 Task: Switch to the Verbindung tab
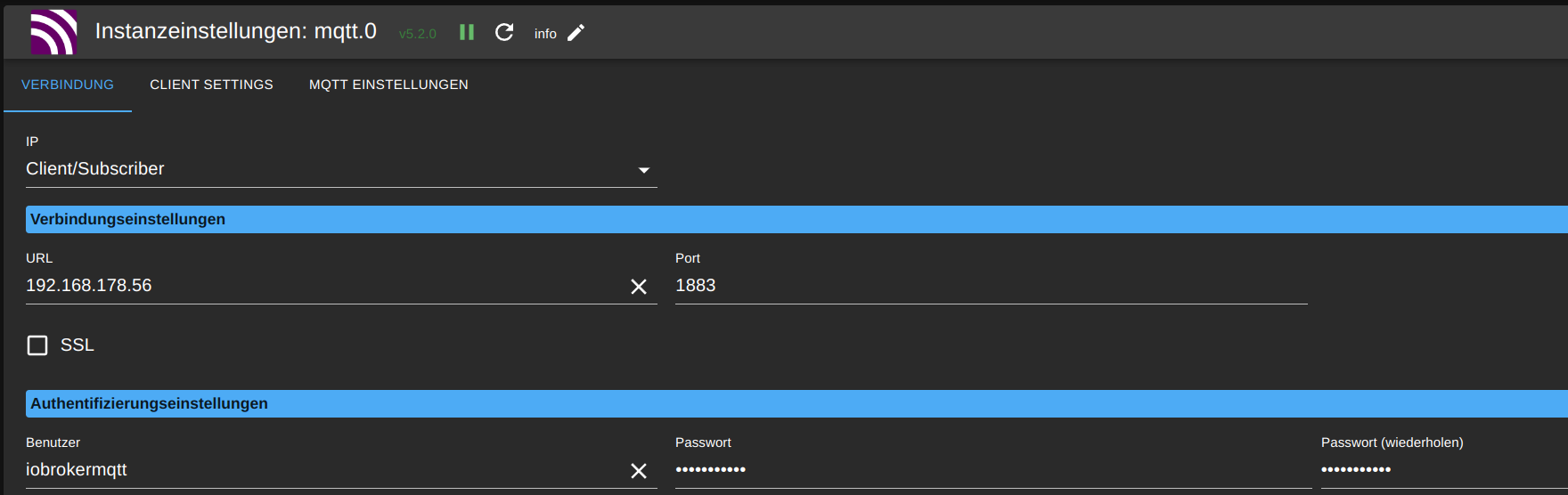coord(68,85)
